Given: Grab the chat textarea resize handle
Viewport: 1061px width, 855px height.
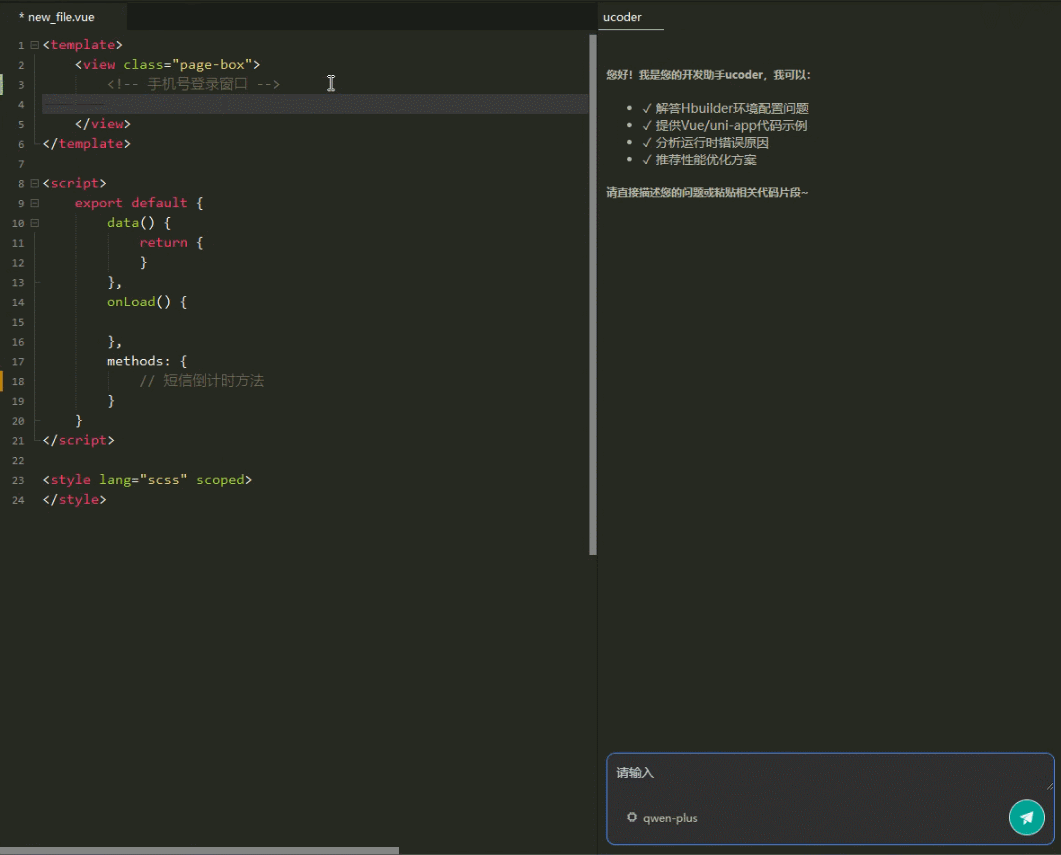Looking at the screenshot, I should (x=1049, y=786).
